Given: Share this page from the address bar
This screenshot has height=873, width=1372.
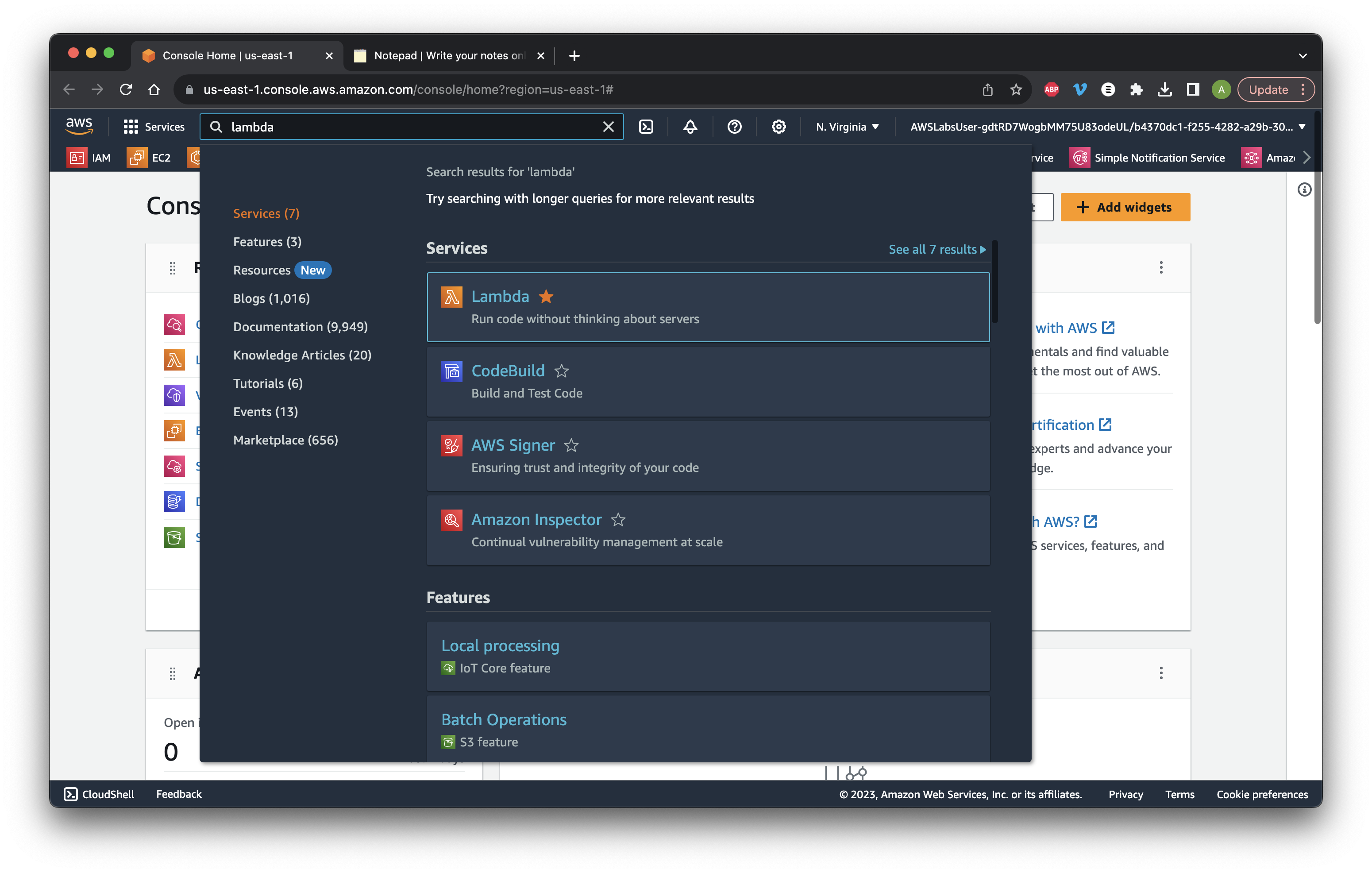Looking at the screenshot, I should click(987, 89).
